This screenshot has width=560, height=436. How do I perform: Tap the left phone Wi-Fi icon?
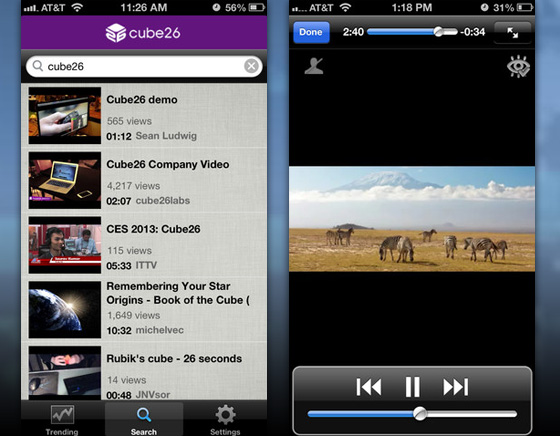point(77,7)
